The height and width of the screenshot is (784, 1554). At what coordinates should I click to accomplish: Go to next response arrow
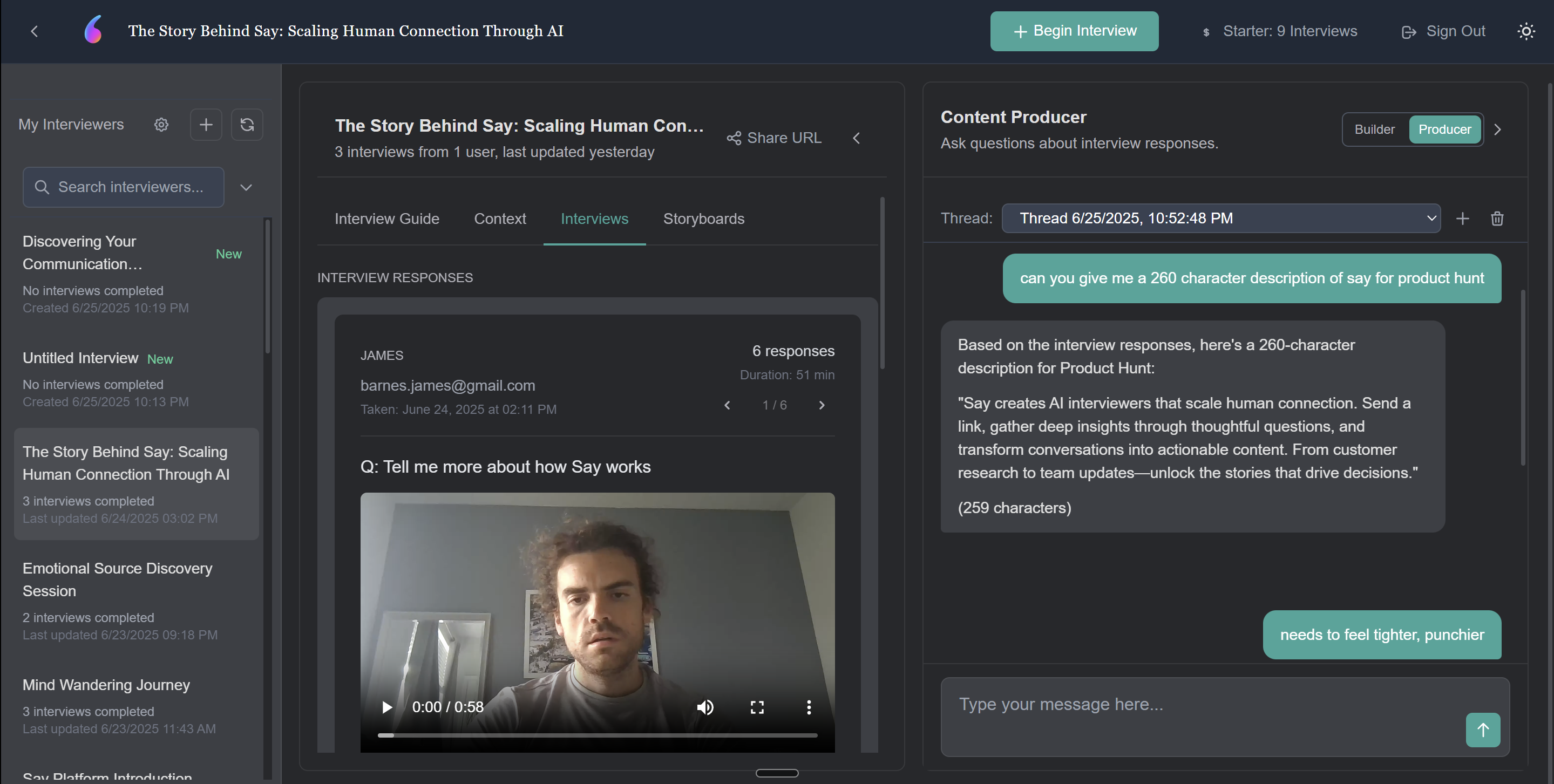pos(822,405)
